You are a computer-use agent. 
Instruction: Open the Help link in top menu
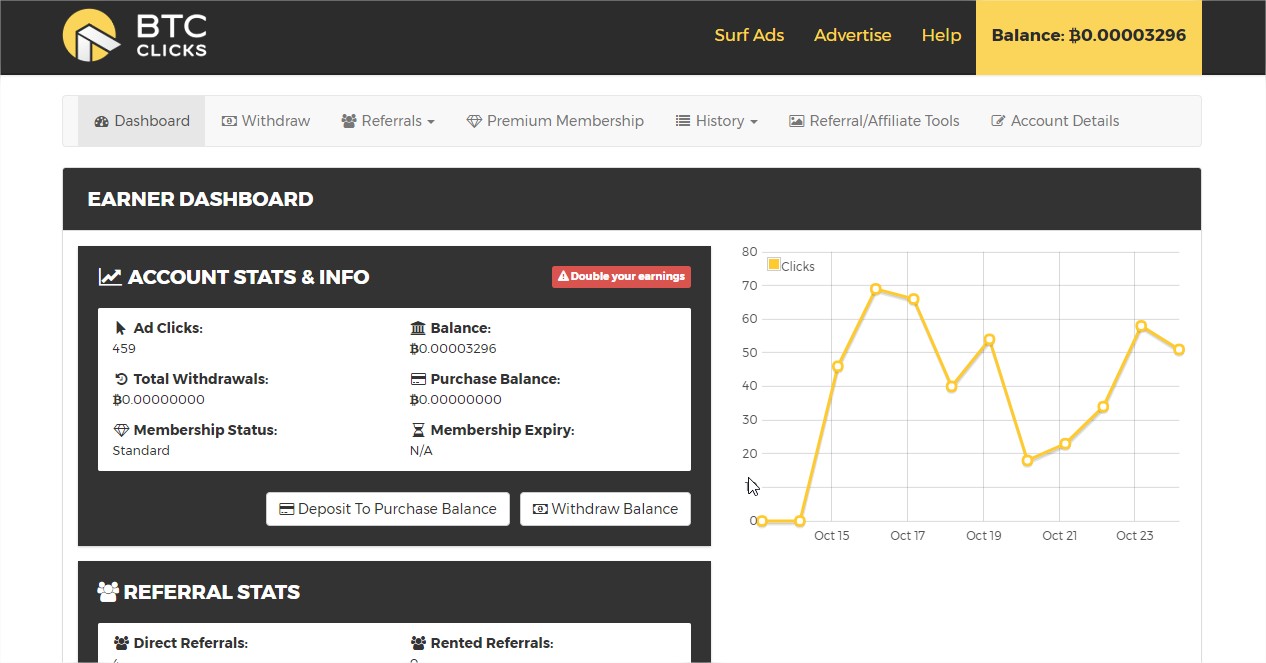coord(941,35)
